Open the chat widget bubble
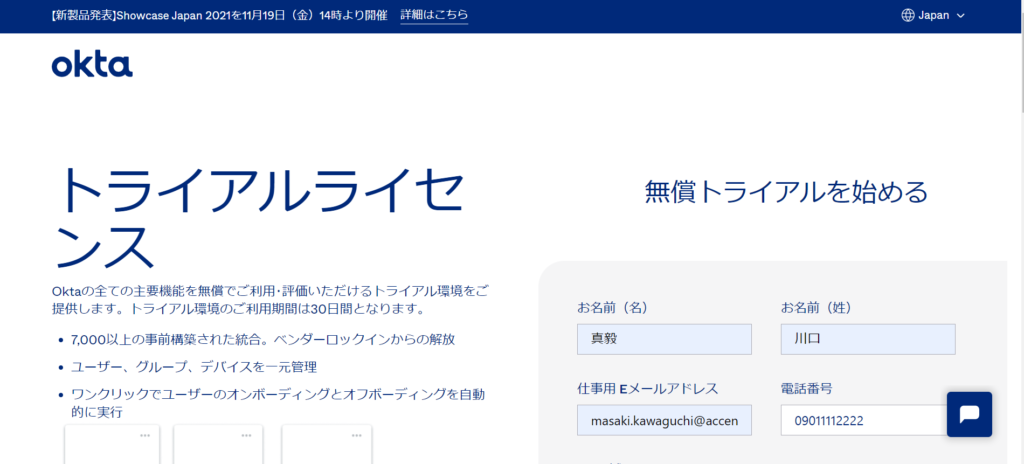The image size is (1024, 464). [969, 414]
